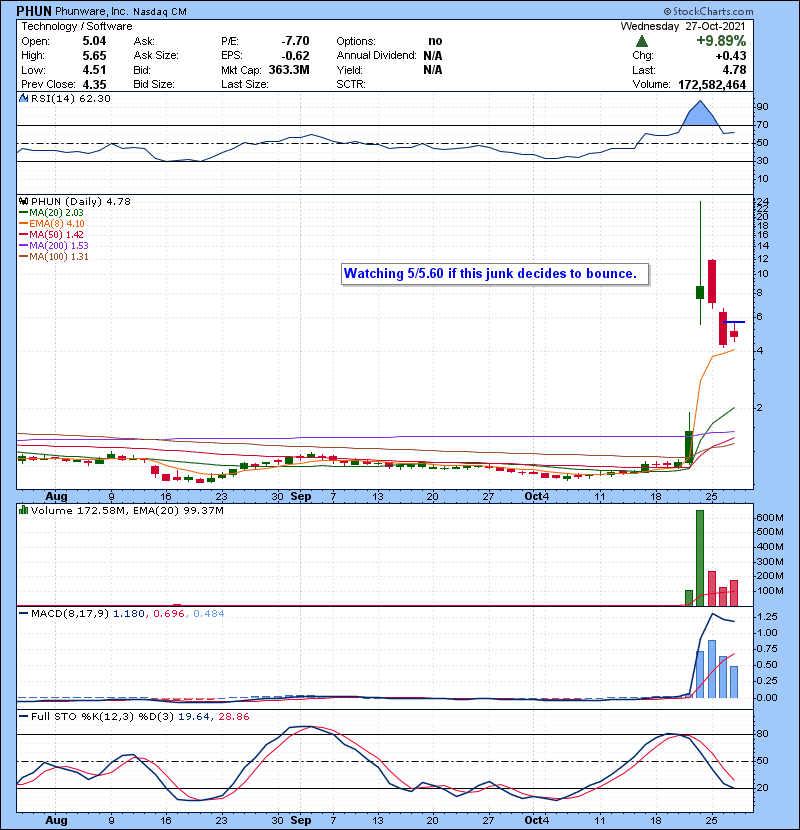This screenshot has height=830, width=800.
Task: Click the 90 label on the RSI axis
Action: [762, 107]
